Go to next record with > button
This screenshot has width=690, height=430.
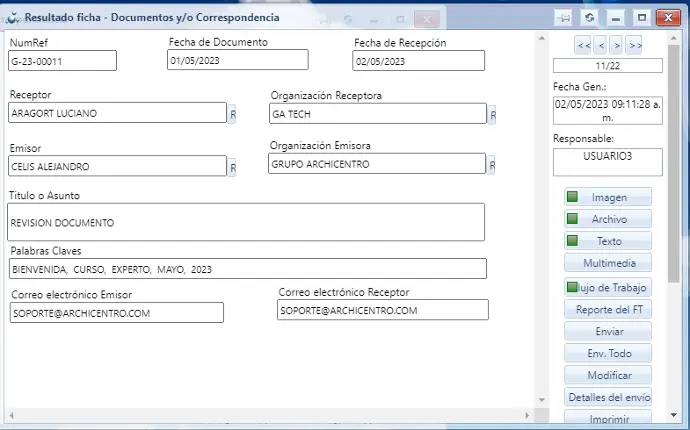[617, 45]
